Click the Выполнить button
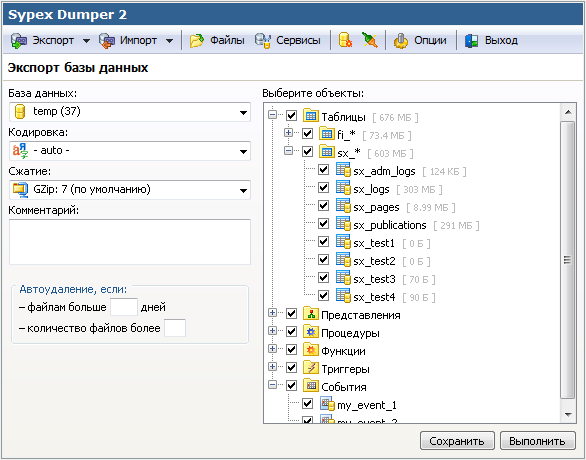 [537, 441]
